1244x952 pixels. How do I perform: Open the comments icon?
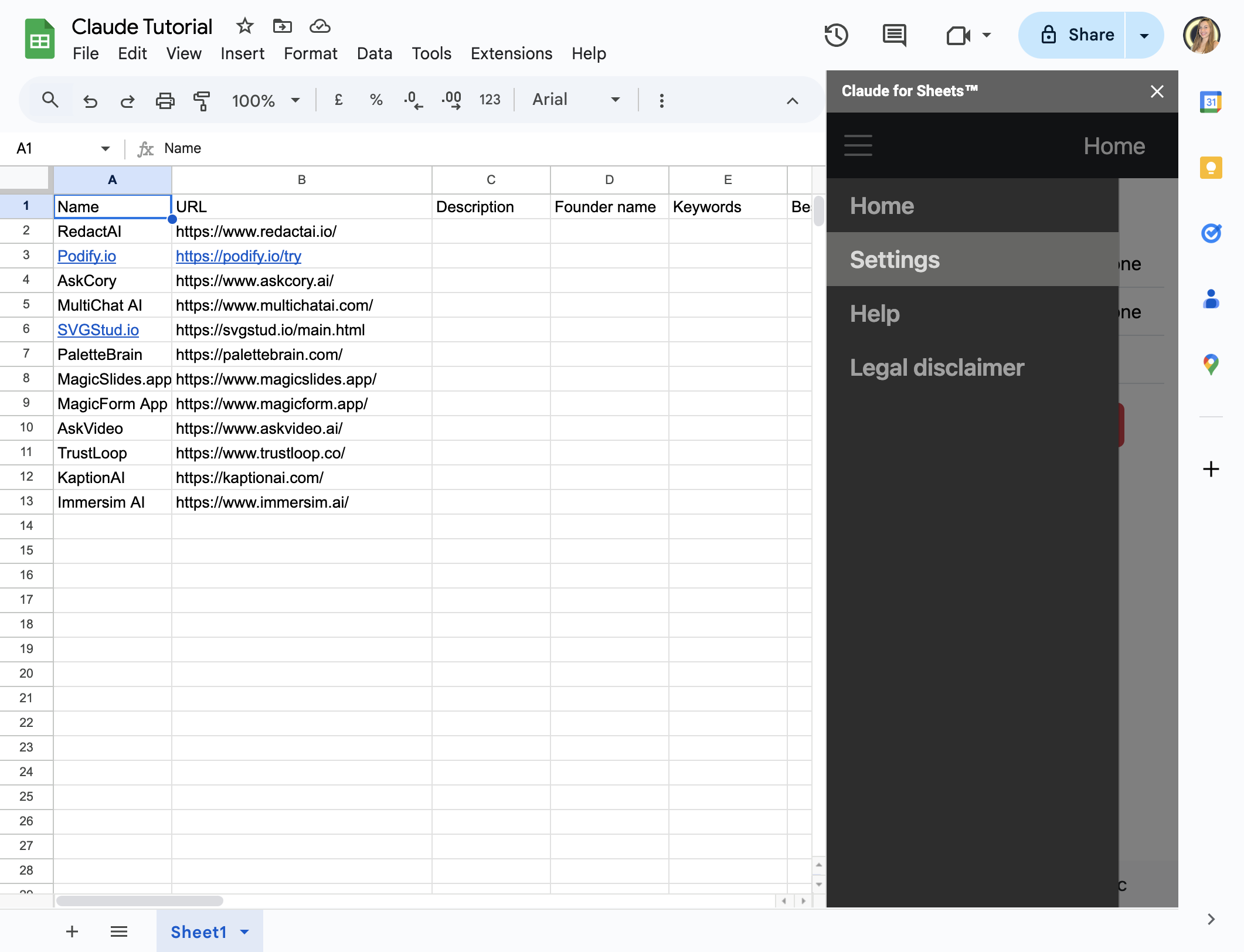(x=894, y=35)
